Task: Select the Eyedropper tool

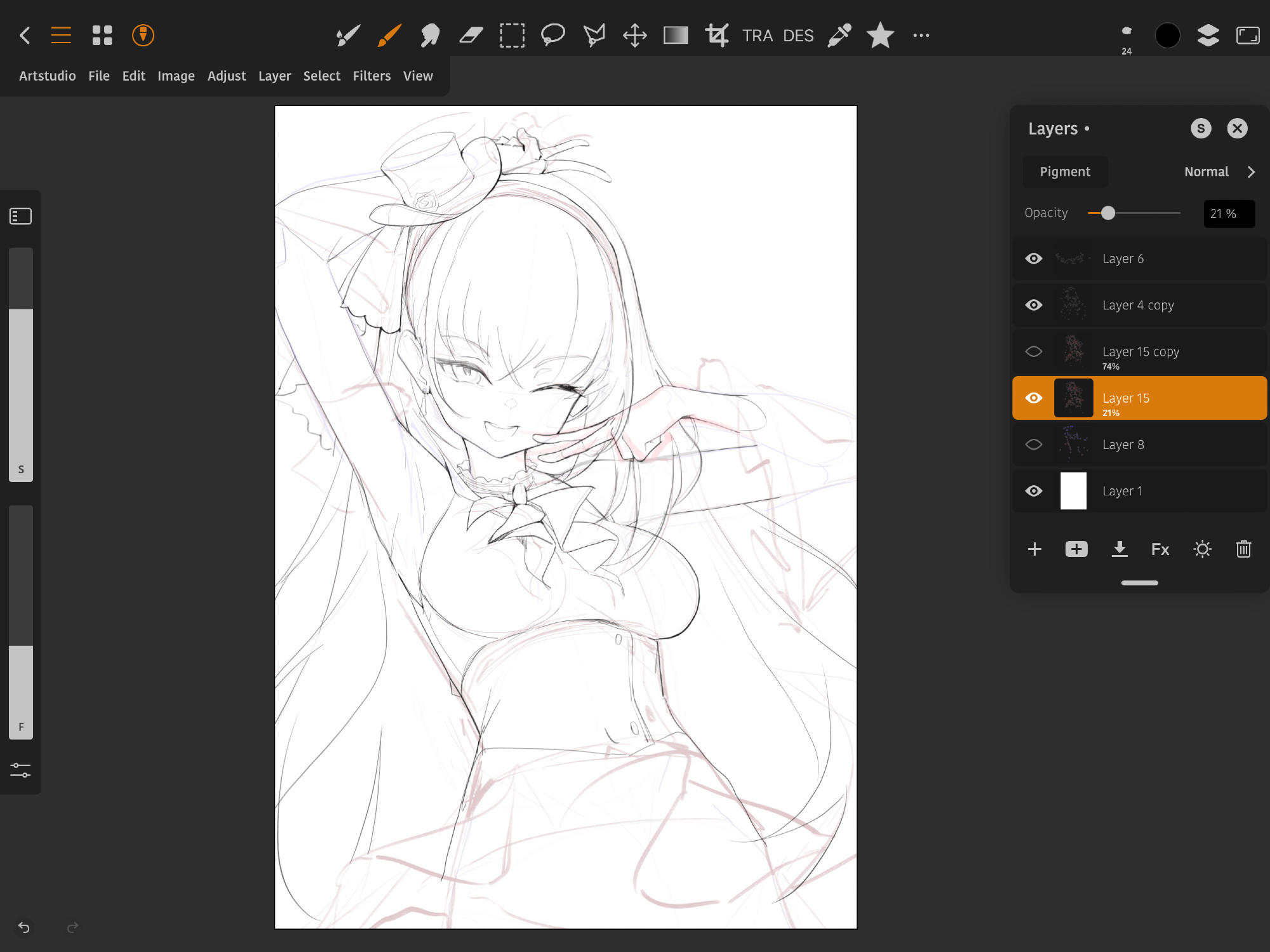Action: click(x=839, y=36)
